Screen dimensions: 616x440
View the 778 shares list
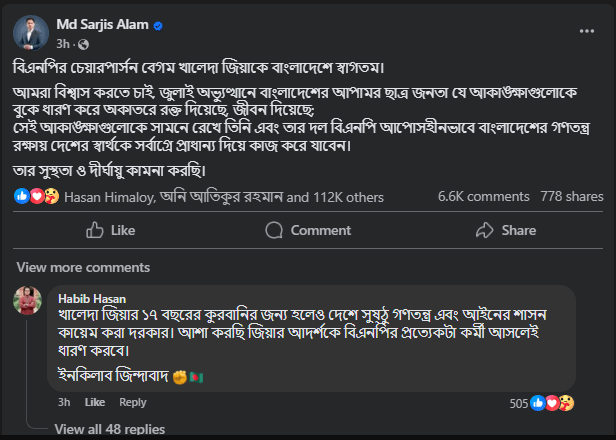pyautogui.click(x=568, y=197)
